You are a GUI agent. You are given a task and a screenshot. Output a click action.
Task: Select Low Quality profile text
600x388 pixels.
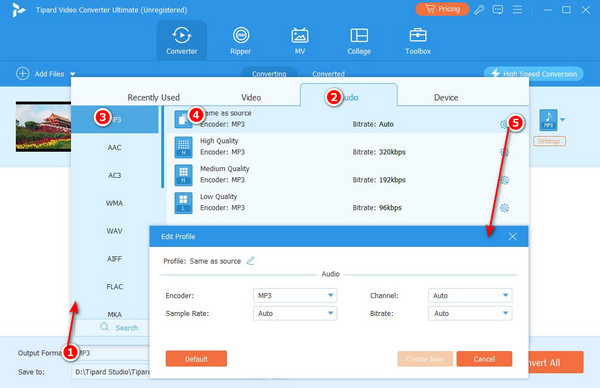[x=218, y=197]
